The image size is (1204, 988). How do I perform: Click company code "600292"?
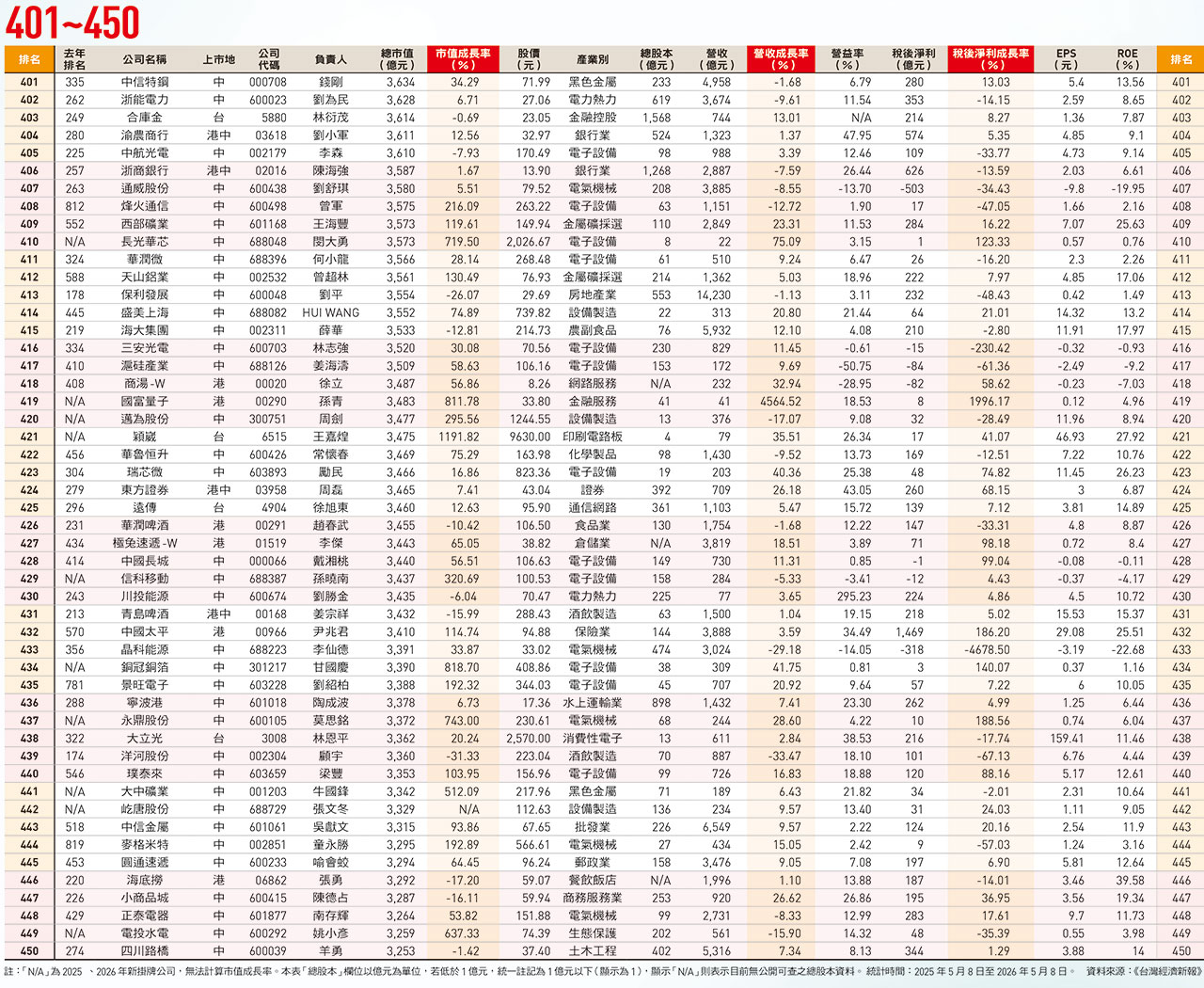click(x=268, y=933)
